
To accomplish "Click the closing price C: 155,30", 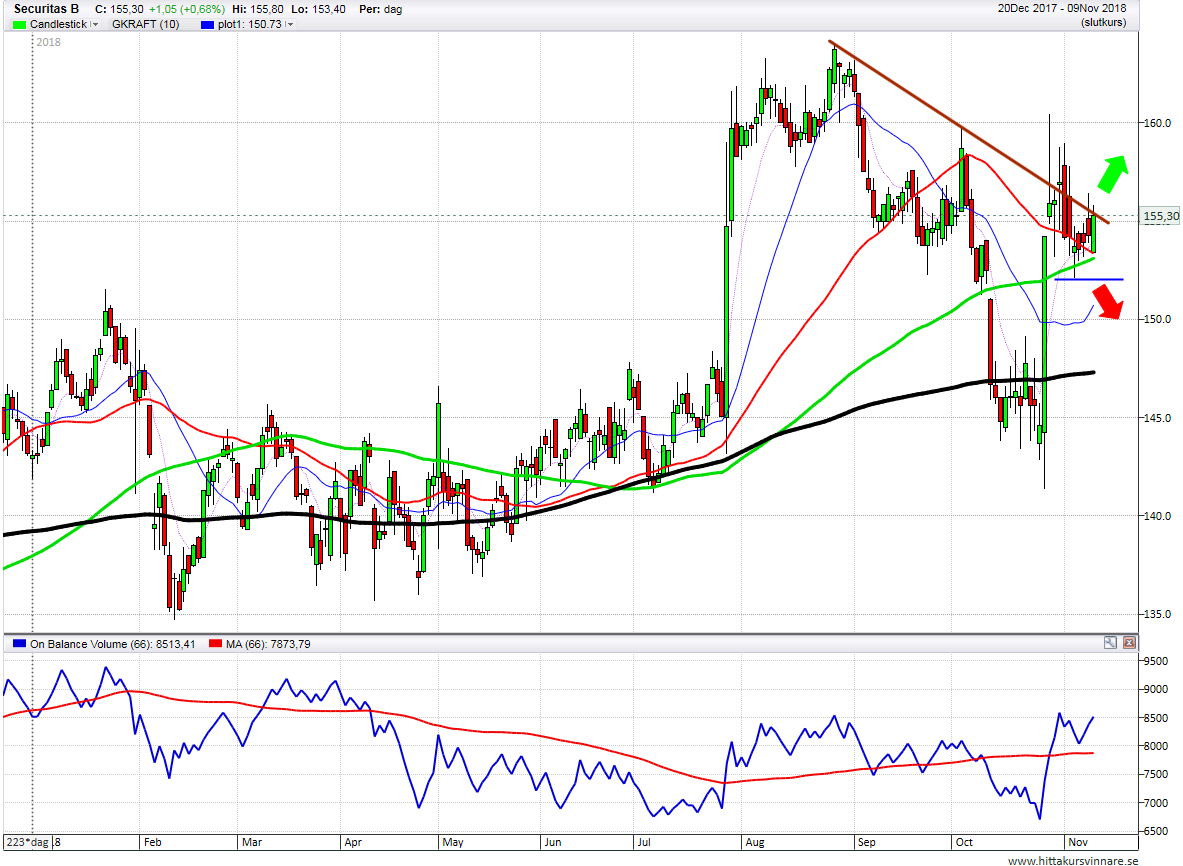I will pos(119,9).
